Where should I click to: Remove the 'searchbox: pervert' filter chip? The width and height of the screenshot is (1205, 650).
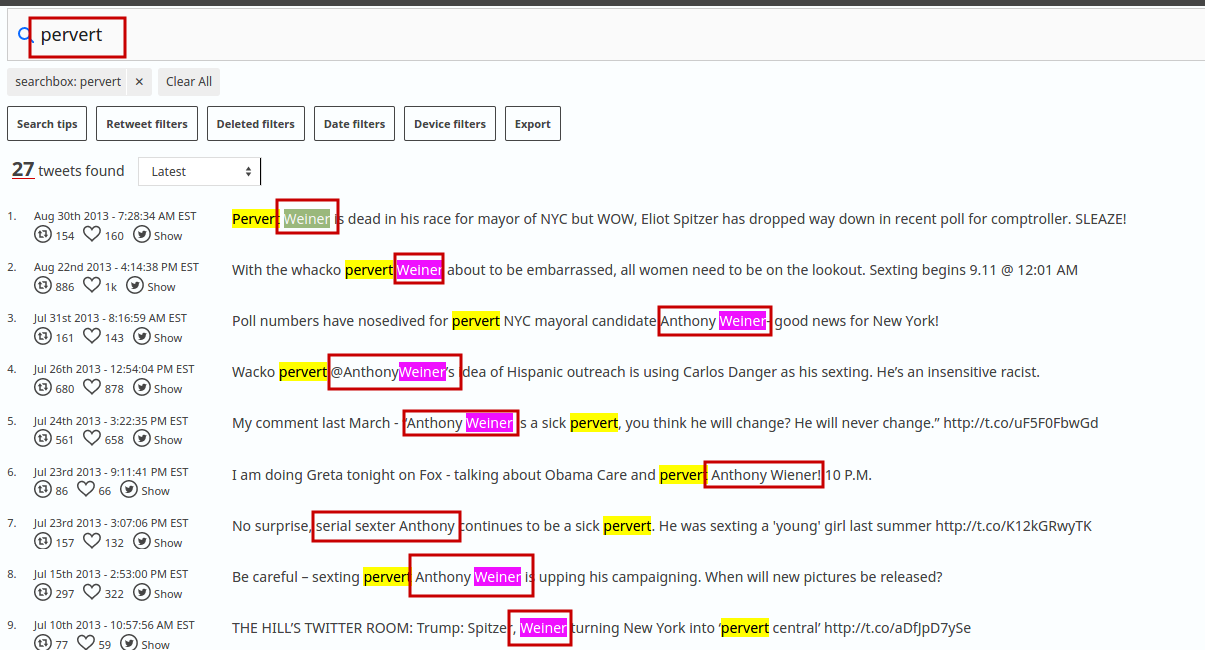pyautogui.click(x=139, y=82)
